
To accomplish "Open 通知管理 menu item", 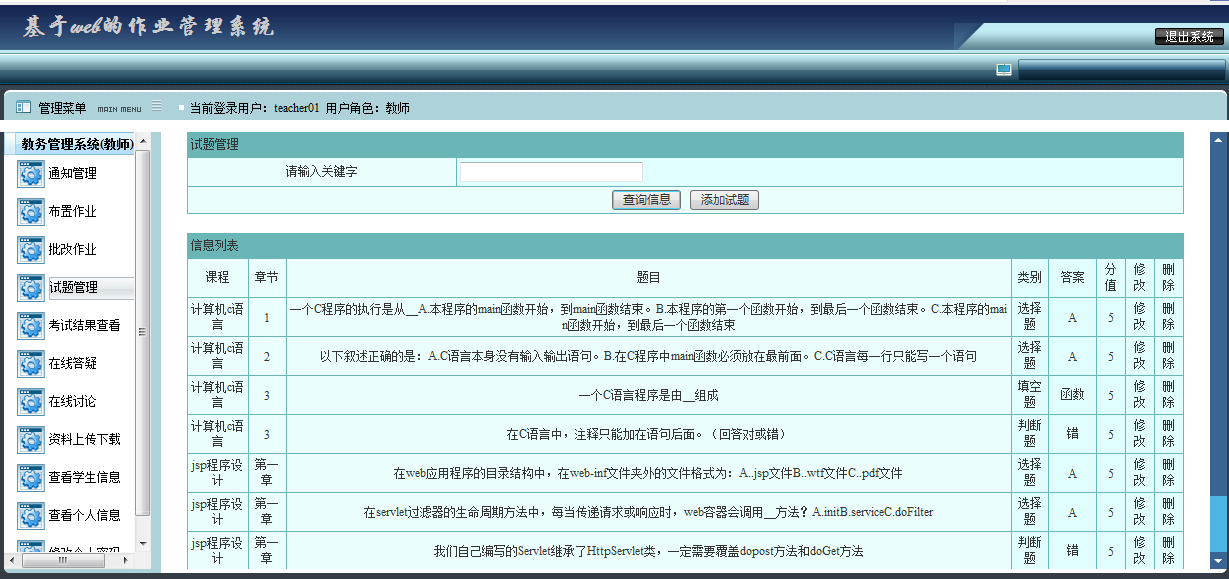I will pyautogui.click(x=73, y=173).
